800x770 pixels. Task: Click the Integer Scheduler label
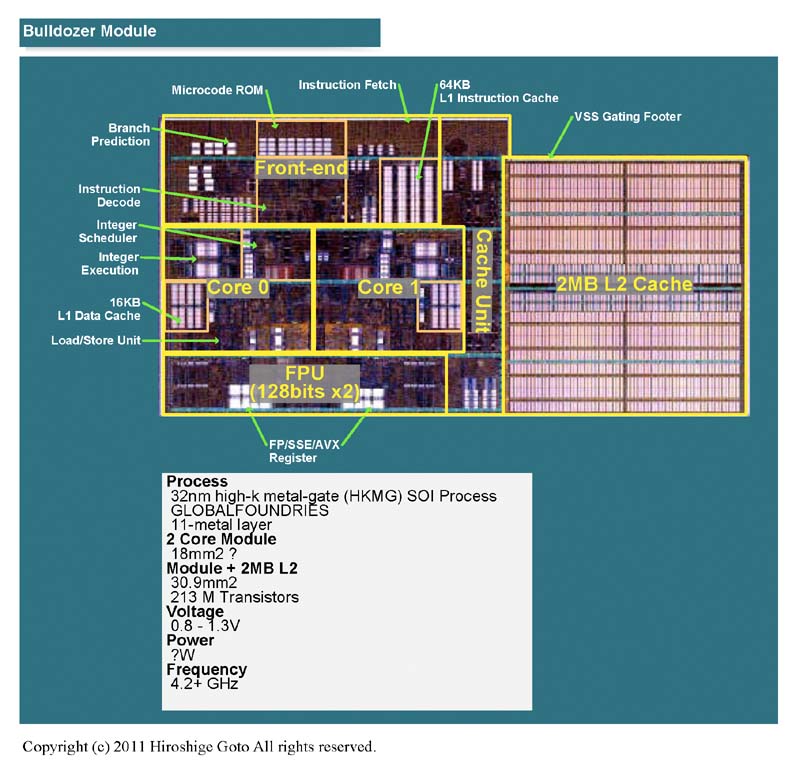click(x=109, y=231)
